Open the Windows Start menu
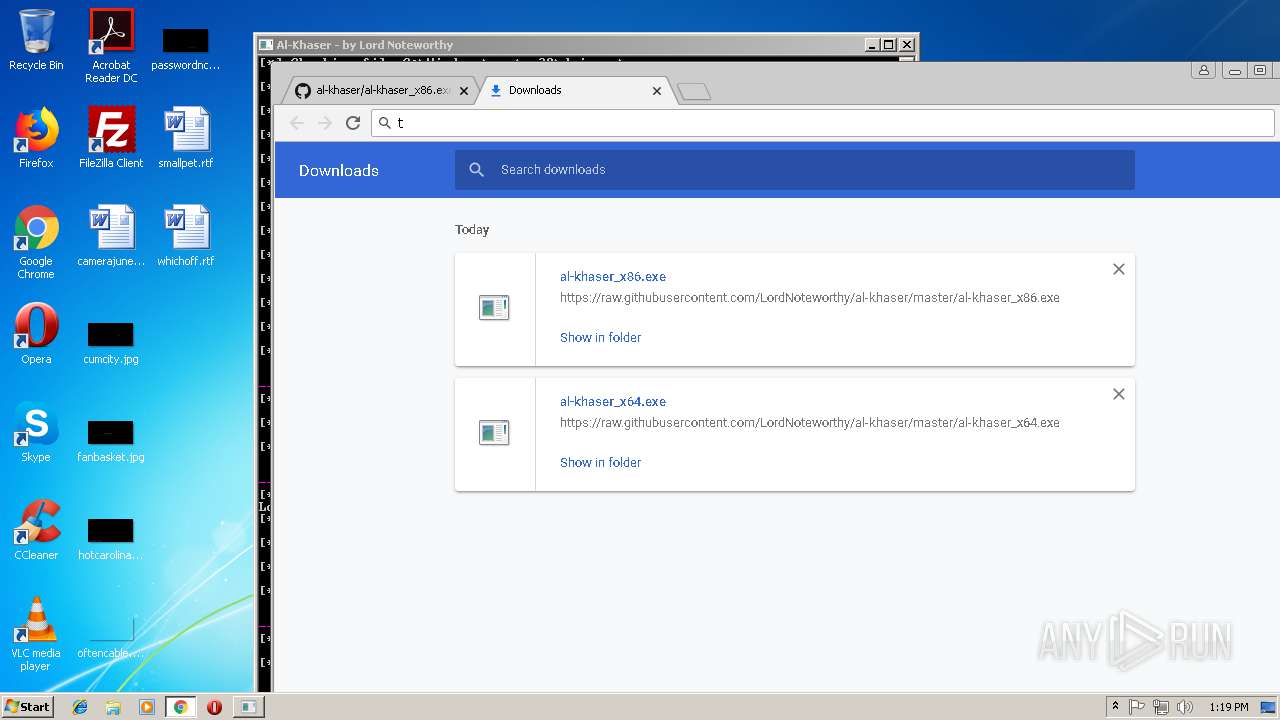Image resolution: width=1280 pixels, height=720 pixels. pyautogui.click(x=27, y=707)
